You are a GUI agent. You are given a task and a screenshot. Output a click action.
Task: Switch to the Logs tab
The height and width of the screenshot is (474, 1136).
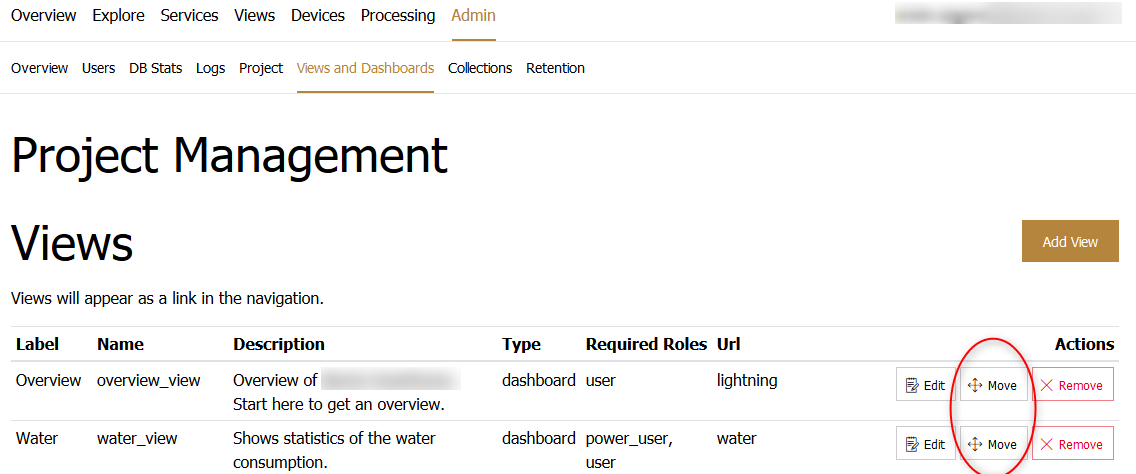[210, 68]
